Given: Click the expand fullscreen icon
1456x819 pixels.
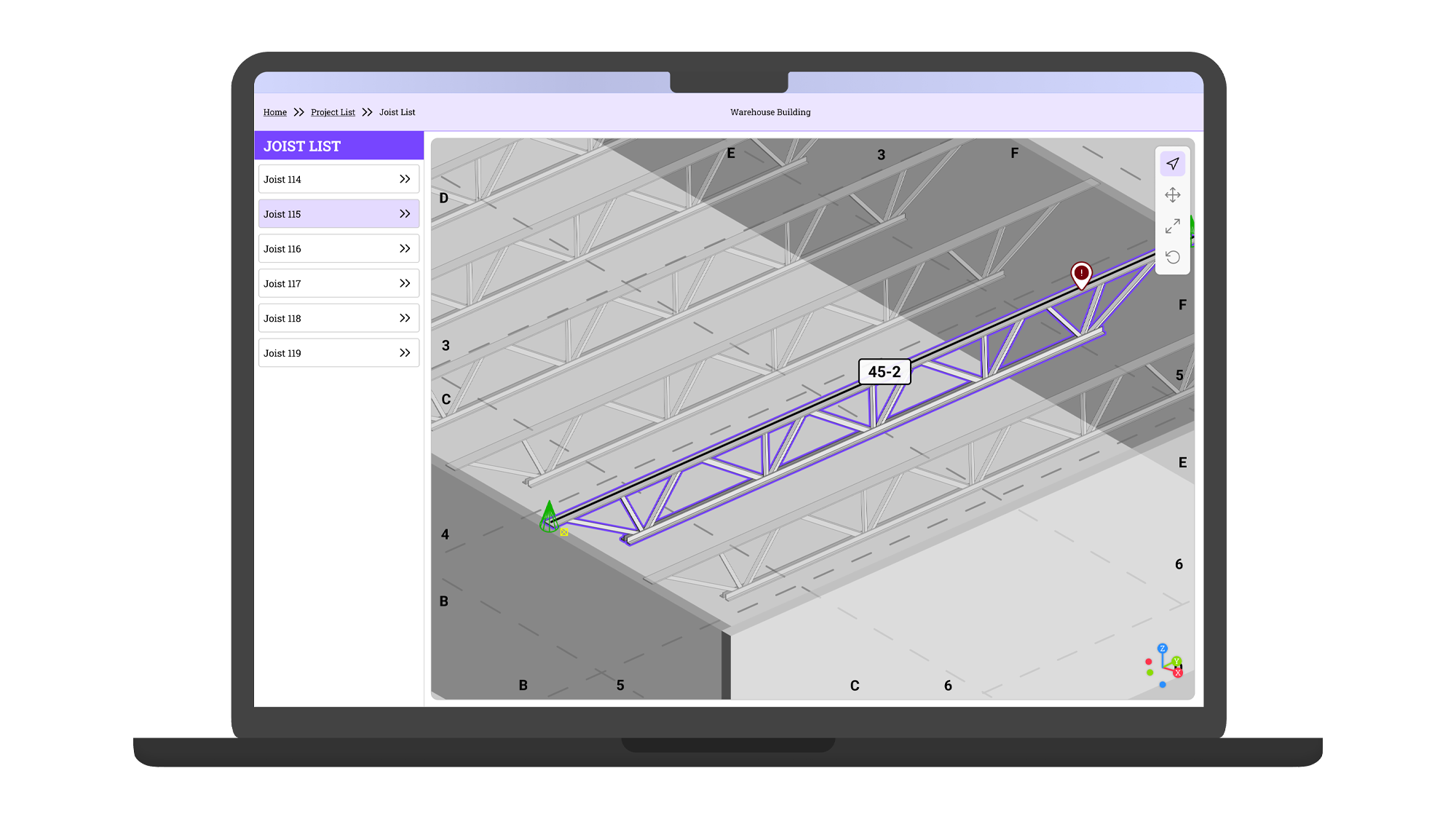Looking at the screenshot, I should pyautogui.click(x=1172, y=226).
